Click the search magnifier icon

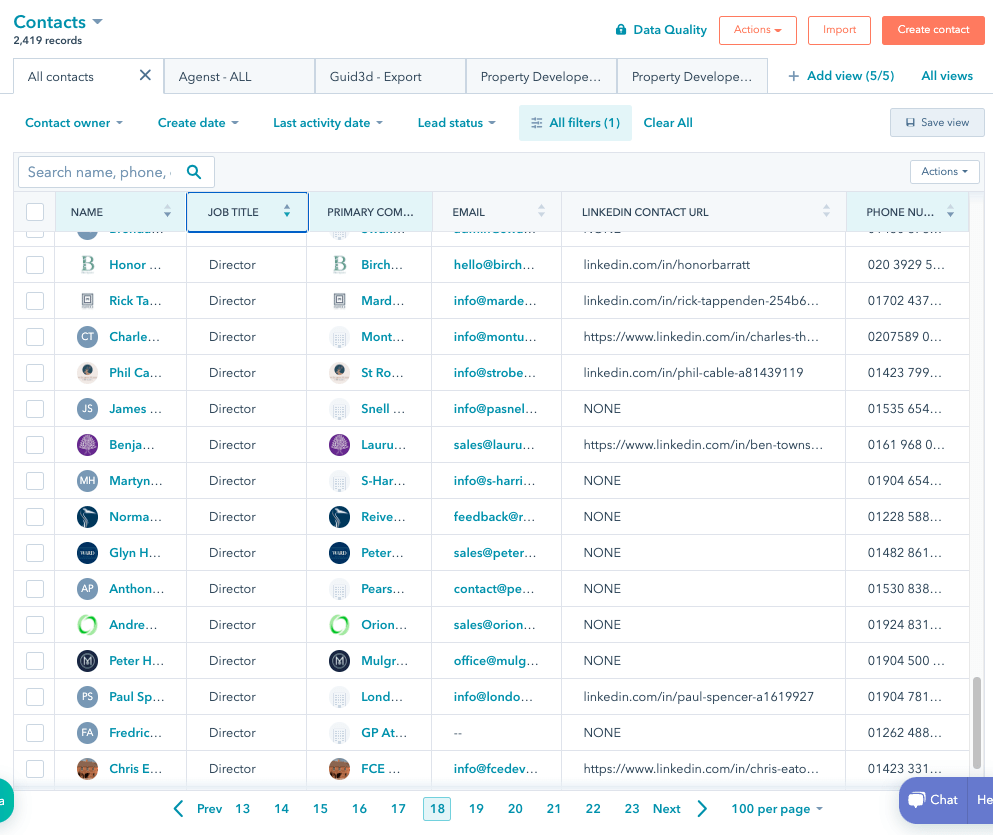[194, 172]
